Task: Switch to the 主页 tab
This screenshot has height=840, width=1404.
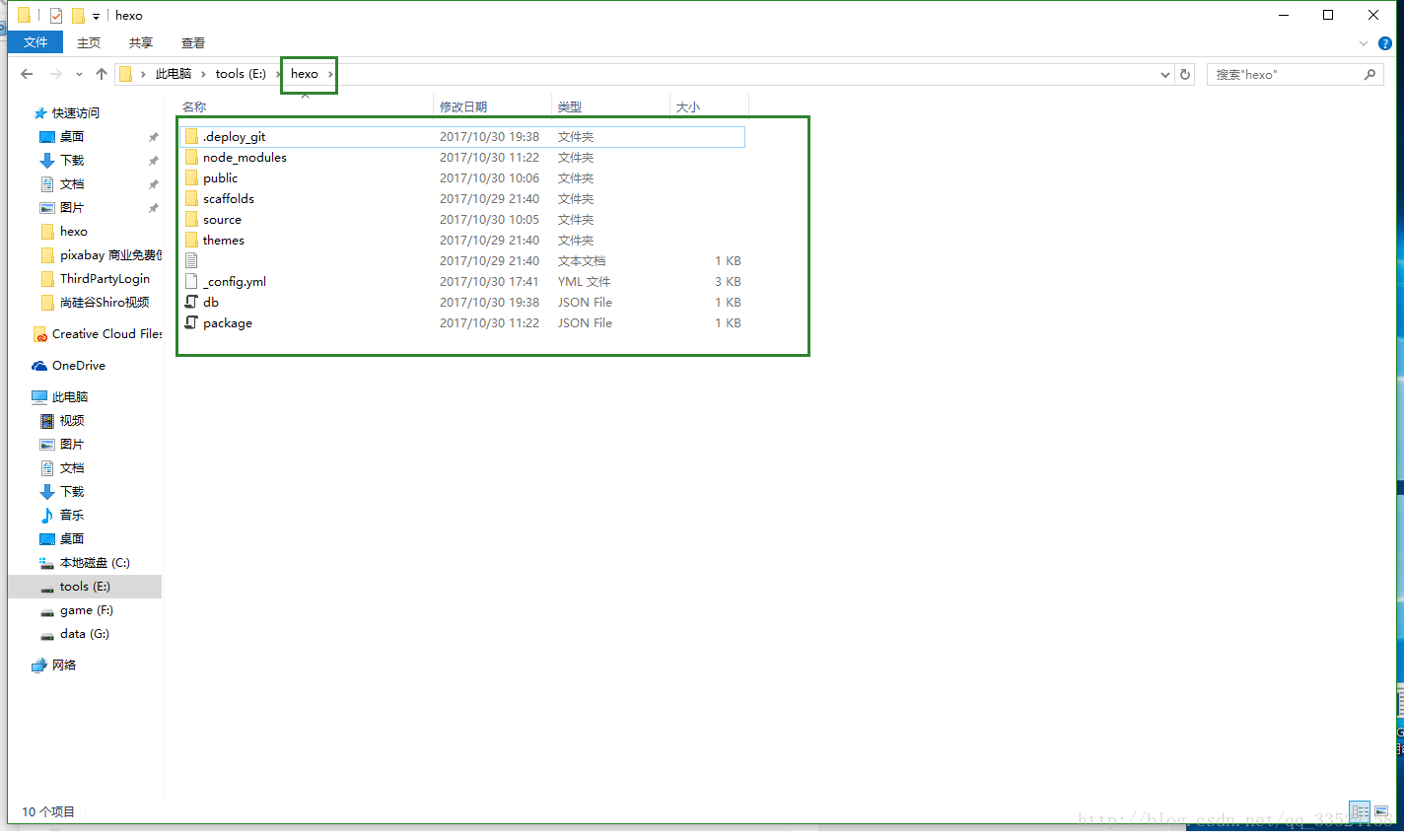Action: [89, 42]
